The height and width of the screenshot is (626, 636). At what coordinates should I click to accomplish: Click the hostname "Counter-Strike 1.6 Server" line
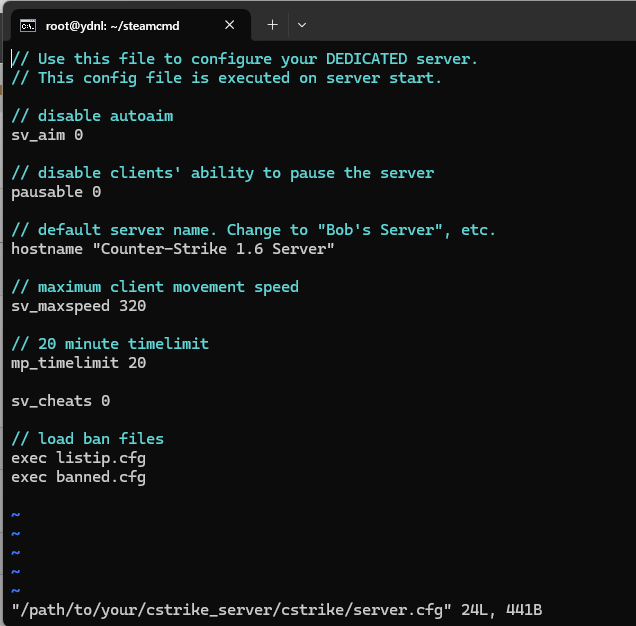[172, 249]
